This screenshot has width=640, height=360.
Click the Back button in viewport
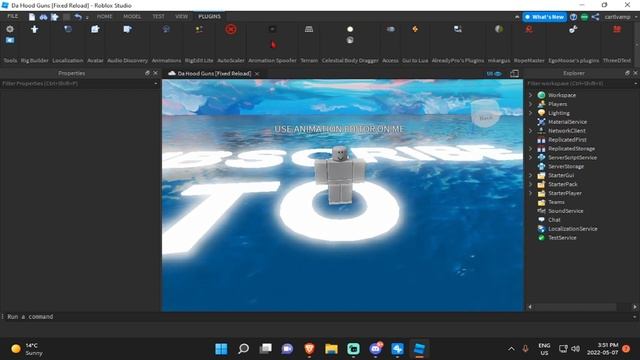pos(485,118)
